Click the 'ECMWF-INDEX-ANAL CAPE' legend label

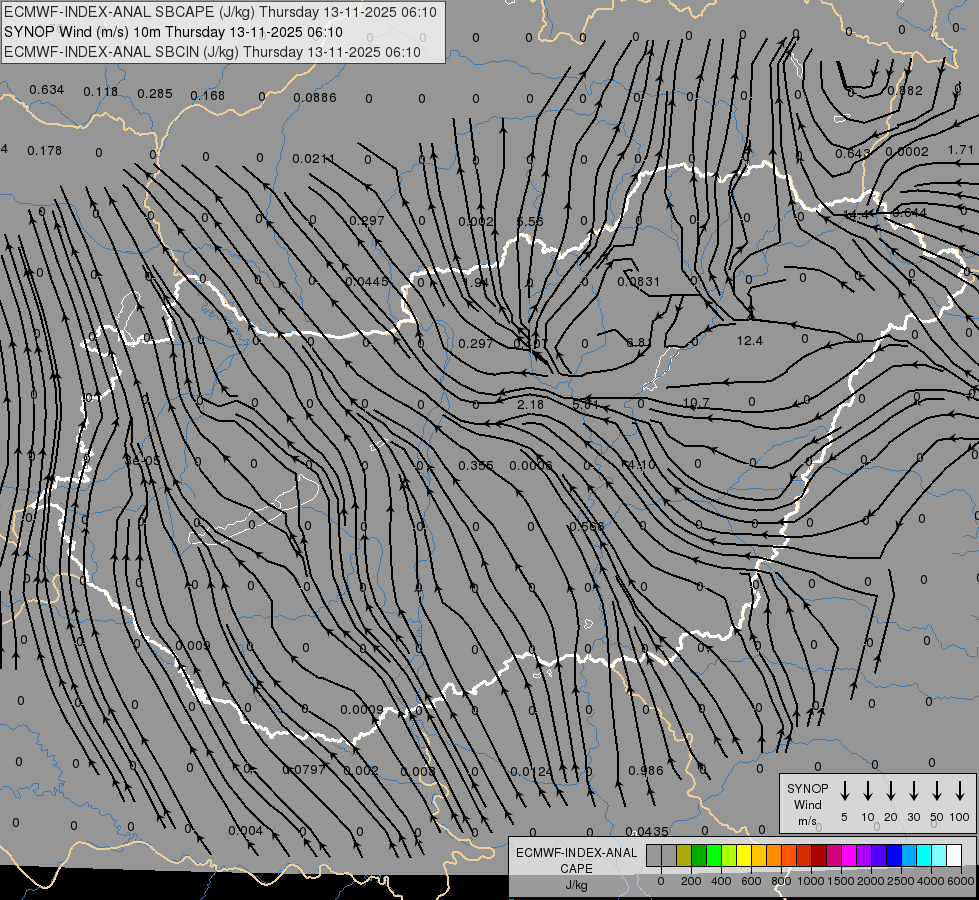576,860
